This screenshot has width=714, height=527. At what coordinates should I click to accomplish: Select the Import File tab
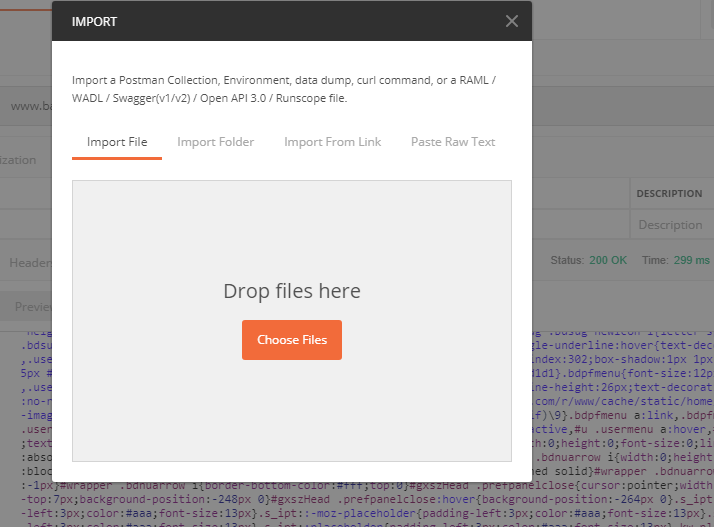pyautogui.click(x=117, y=142)
